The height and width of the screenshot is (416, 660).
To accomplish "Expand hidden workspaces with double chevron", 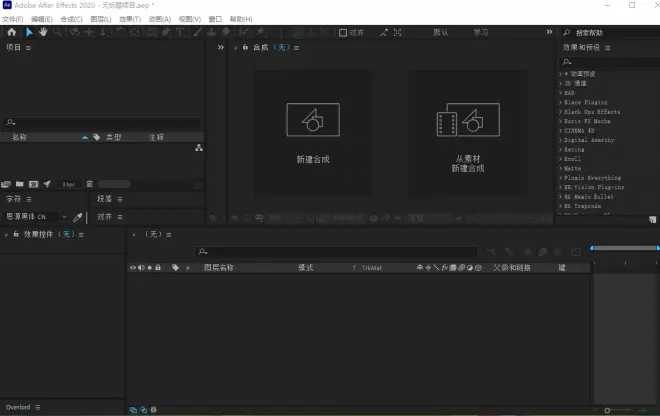I will tap(549, 32).
